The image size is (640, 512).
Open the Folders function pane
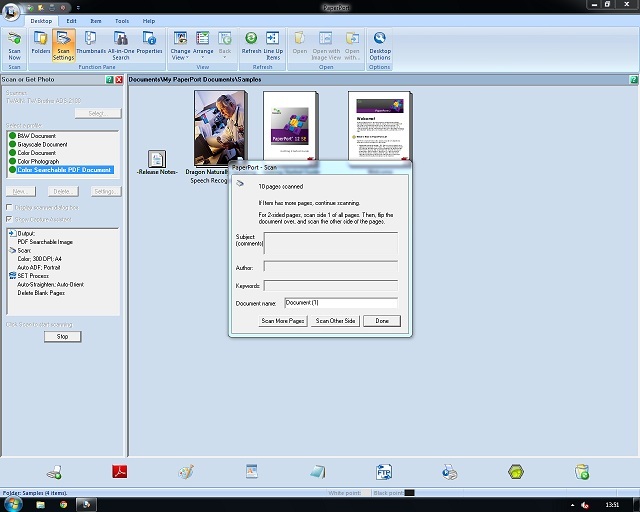pos(40,43)
